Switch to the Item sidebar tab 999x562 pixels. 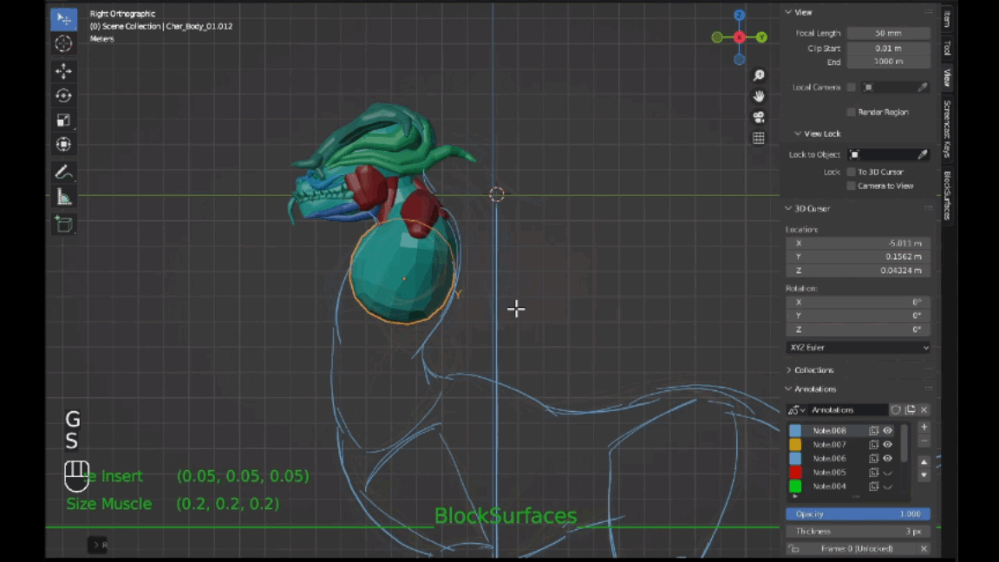[x=946, y=20]
